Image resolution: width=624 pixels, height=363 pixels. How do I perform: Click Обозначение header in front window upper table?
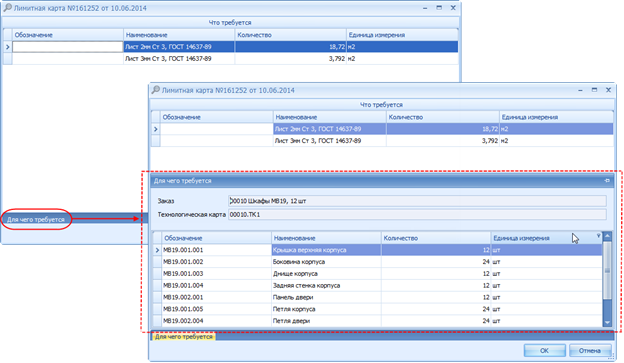click(216, 117)
